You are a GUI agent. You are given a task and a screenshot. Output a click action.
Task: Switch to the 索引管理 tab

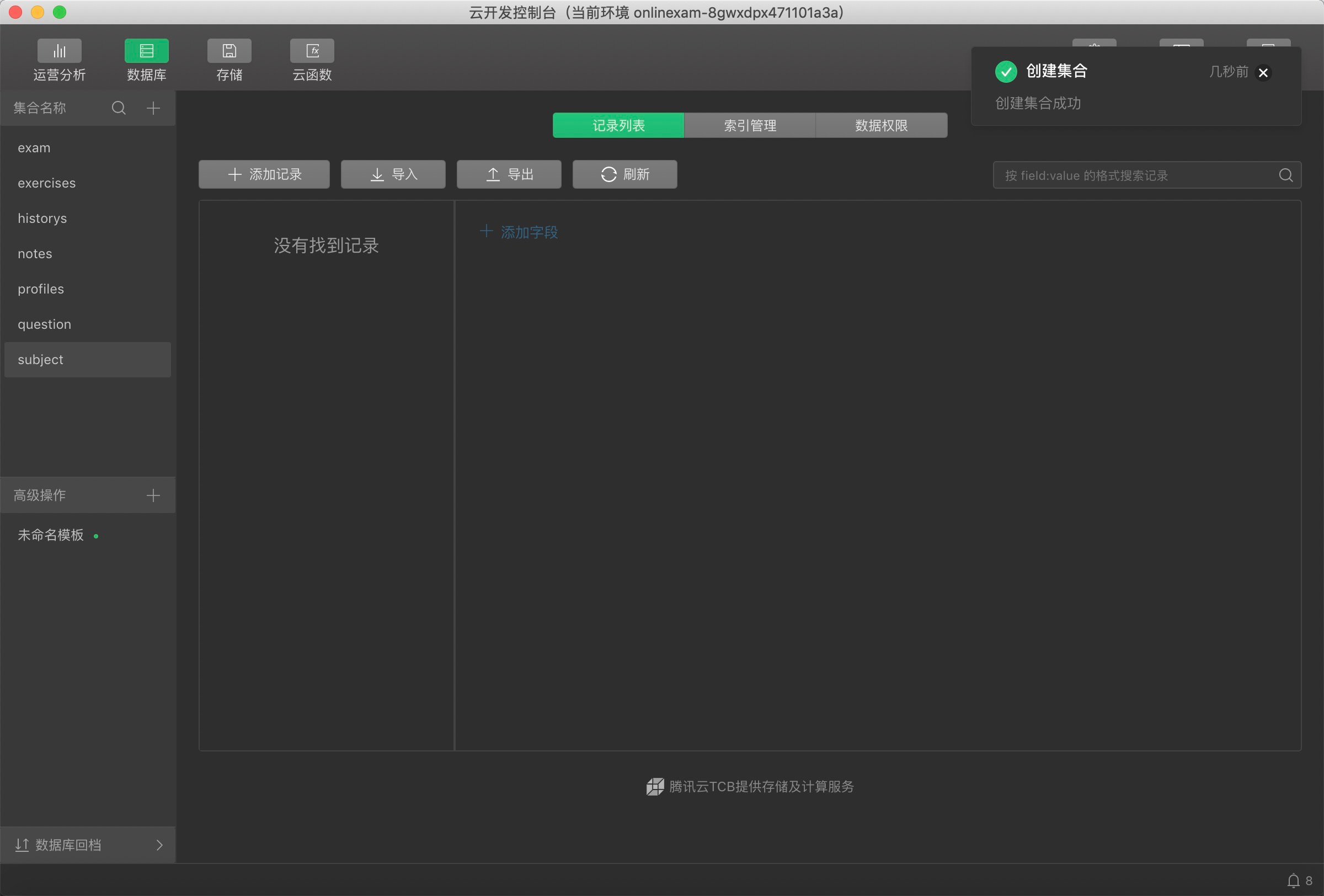749,125
